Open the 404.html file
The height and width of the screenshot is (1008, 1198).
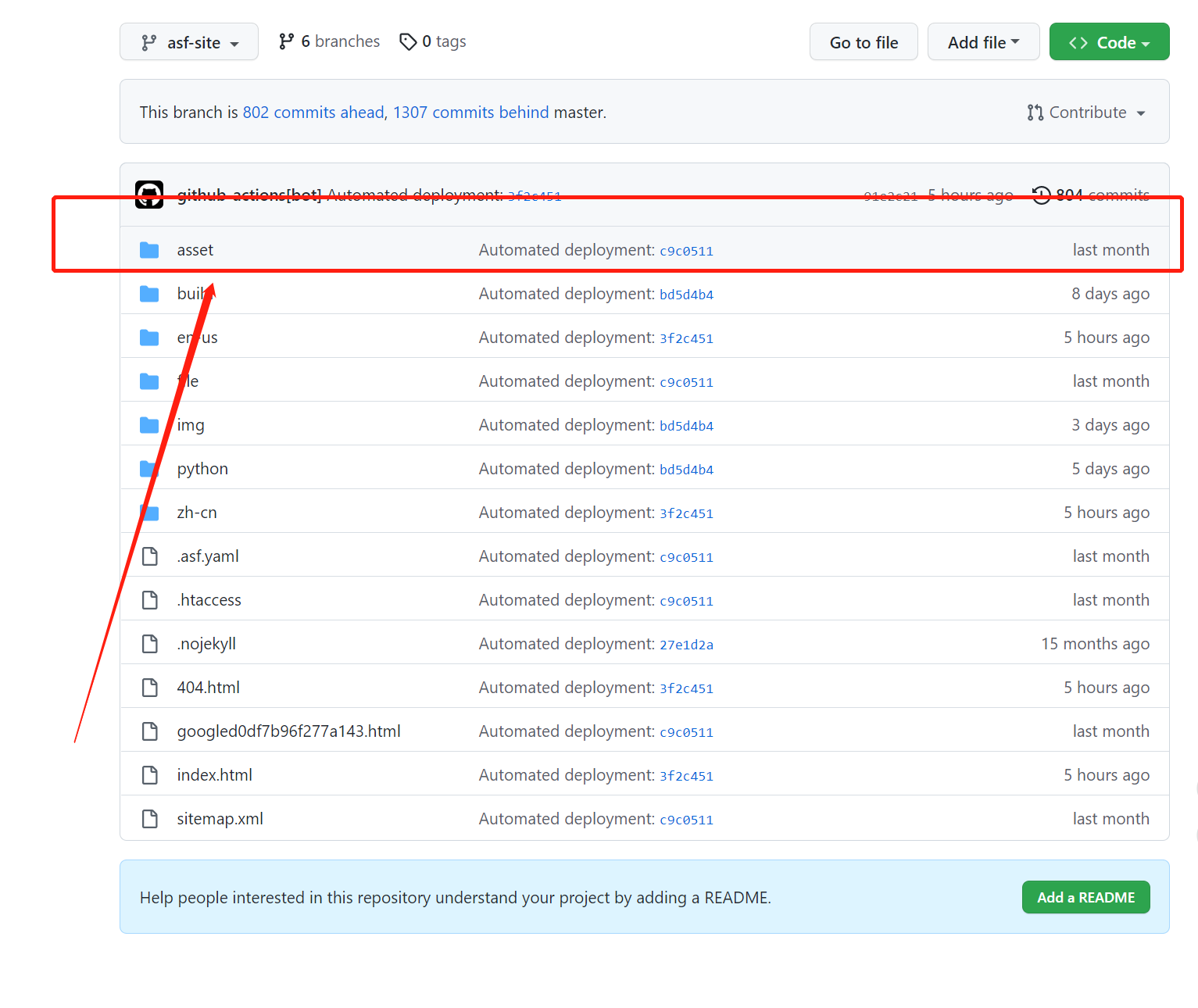point(209,688)
